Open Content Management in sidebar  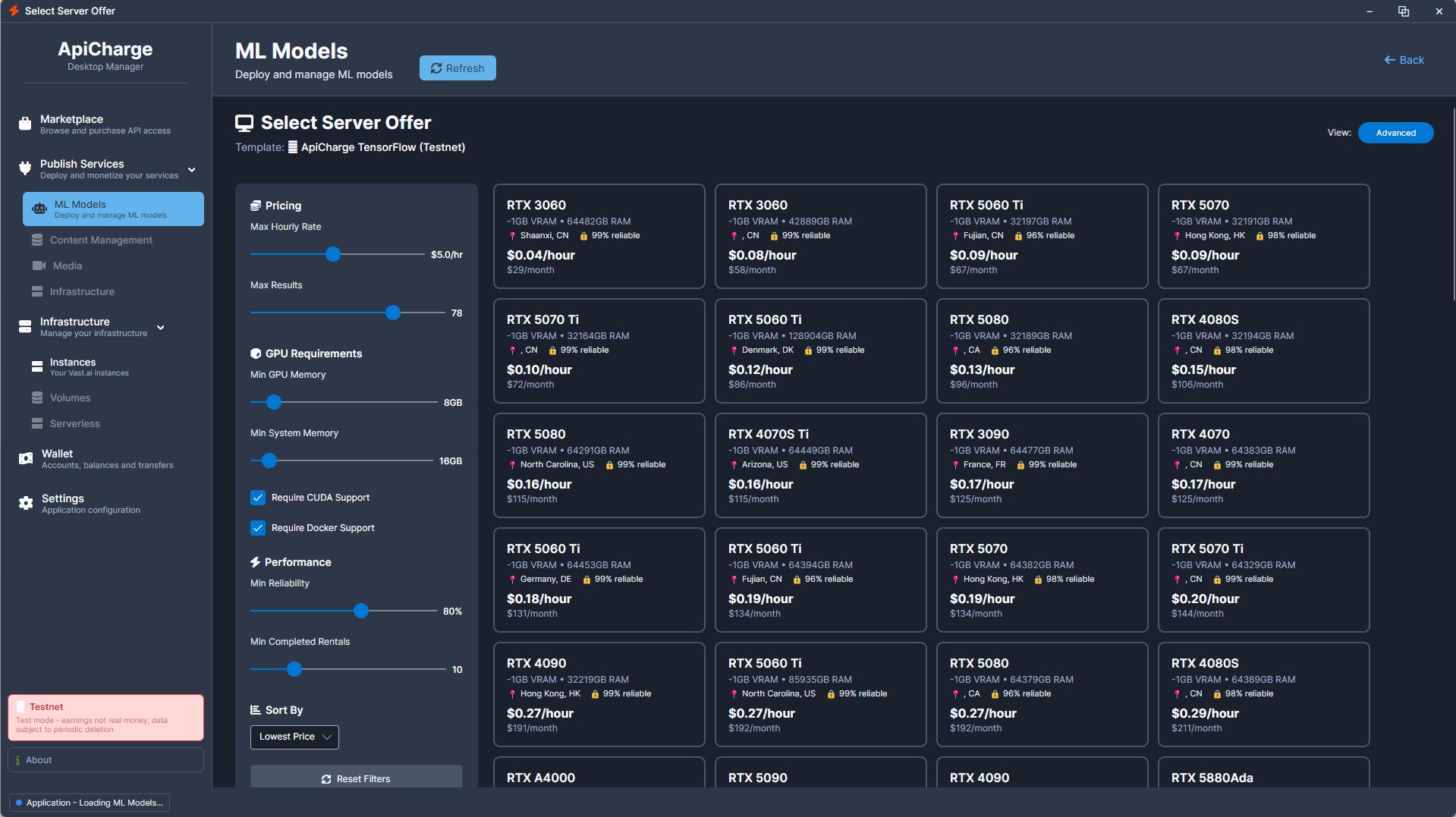tap(101, 240)
